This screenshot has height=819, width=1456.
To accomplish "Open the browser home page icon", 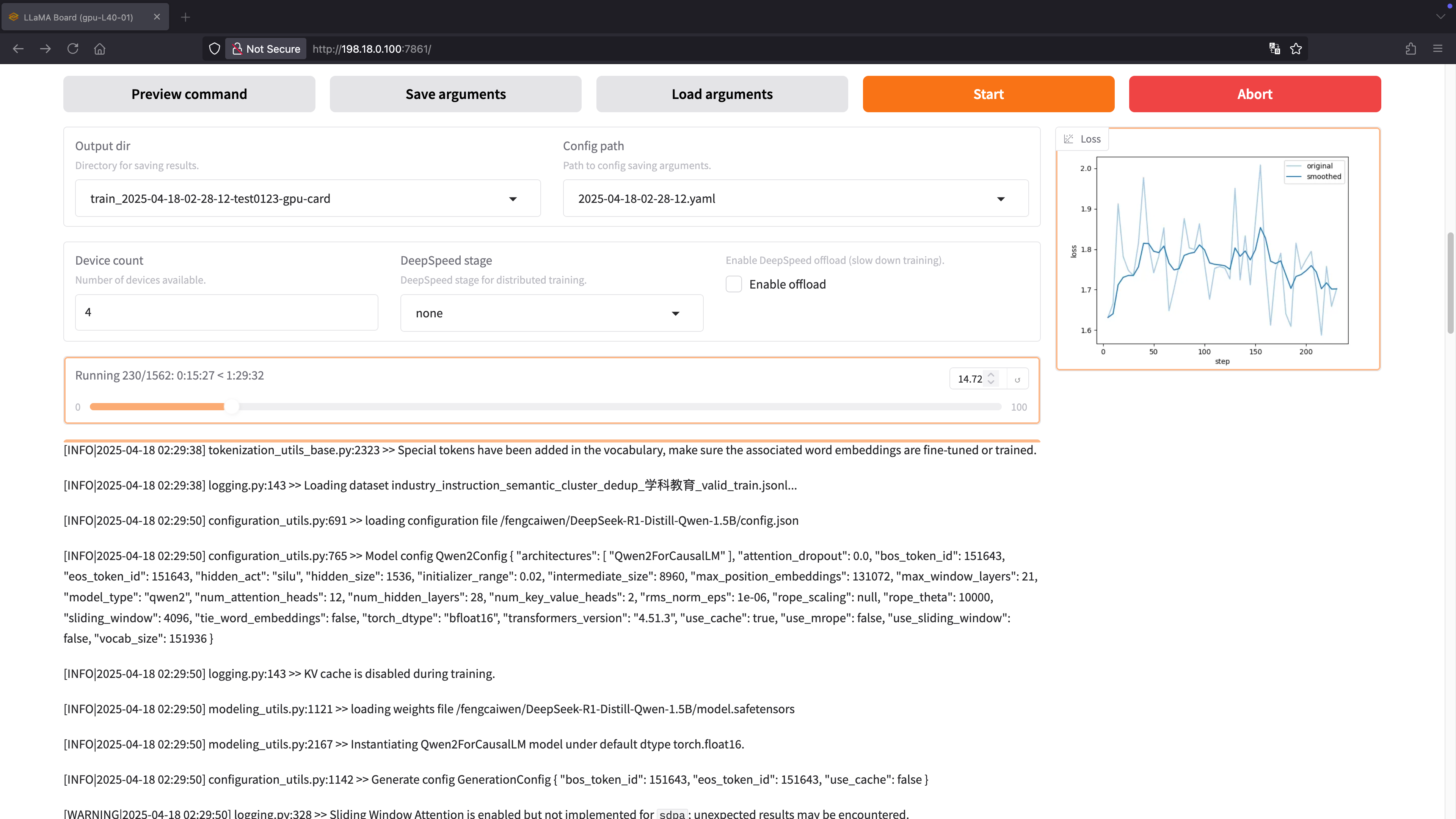I will 100,49.
